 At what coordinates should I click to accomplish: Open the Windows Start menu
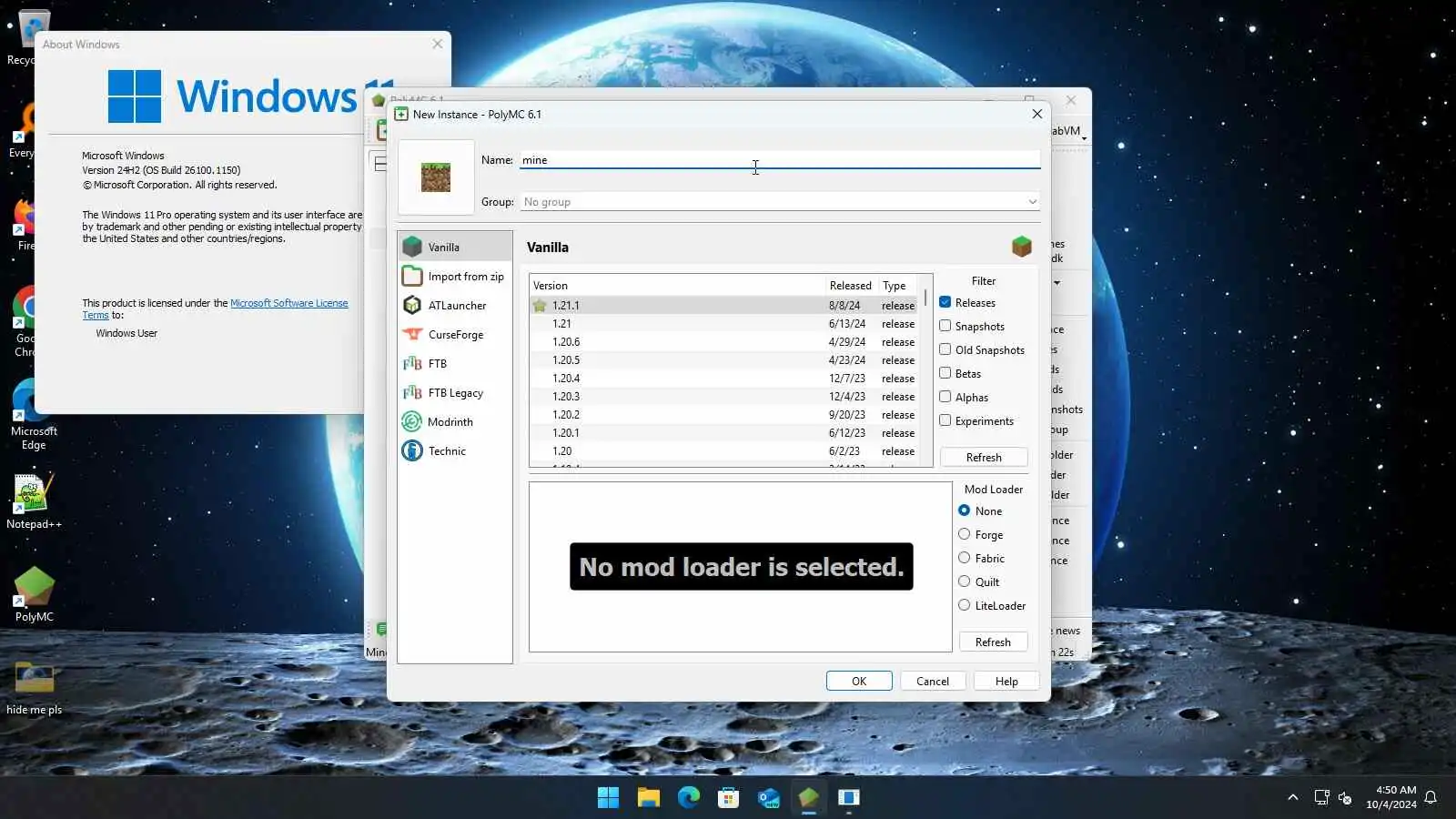click(x=608, y=797)
